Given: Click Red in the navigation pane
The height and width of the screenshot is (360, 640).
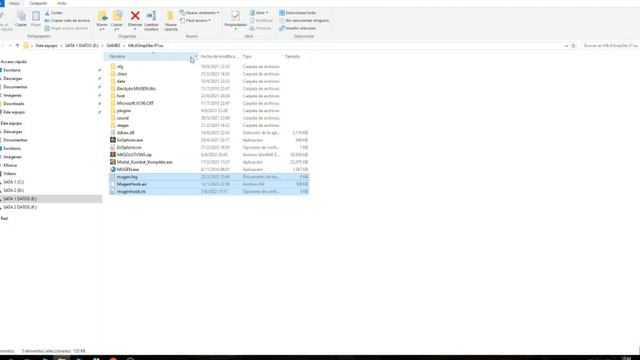Looking at the screenshot, I should click(4, 218).
